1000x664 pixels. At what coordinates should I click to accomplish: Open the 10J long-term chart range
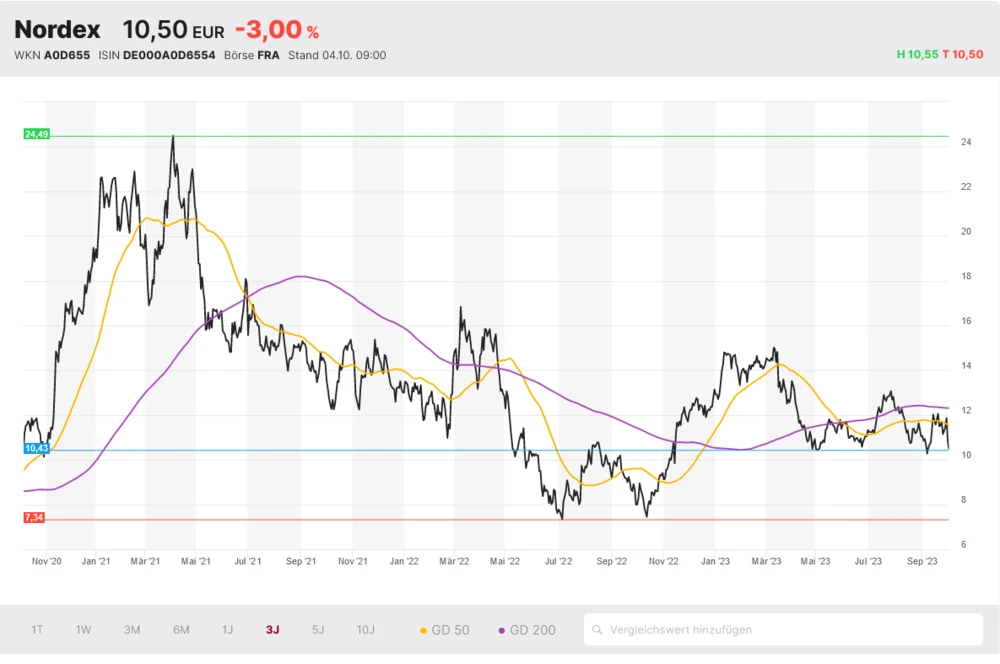pyautogui.click(x=366, y=630)
